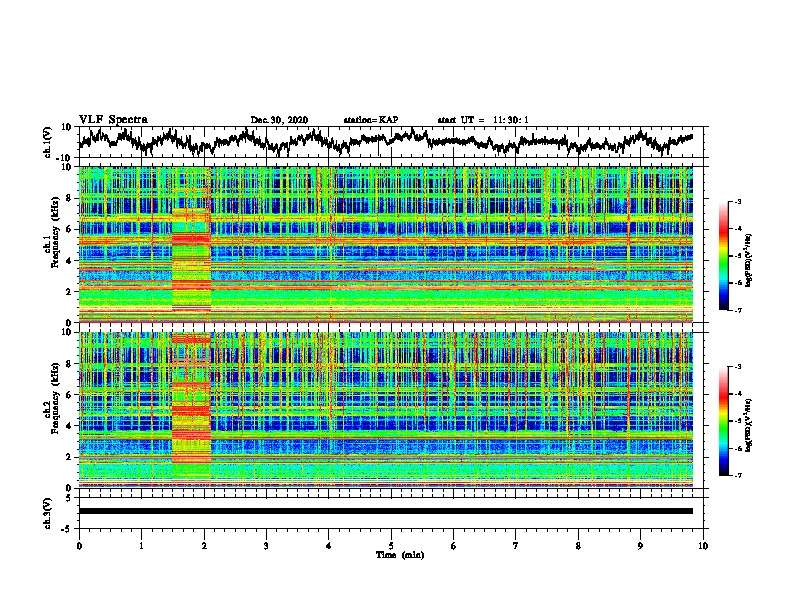The width and height of the screenshot is (792, 612).
Task: Click the "-3" value atop the ch.2 colorbar
Action: click(x=738, y=367)
